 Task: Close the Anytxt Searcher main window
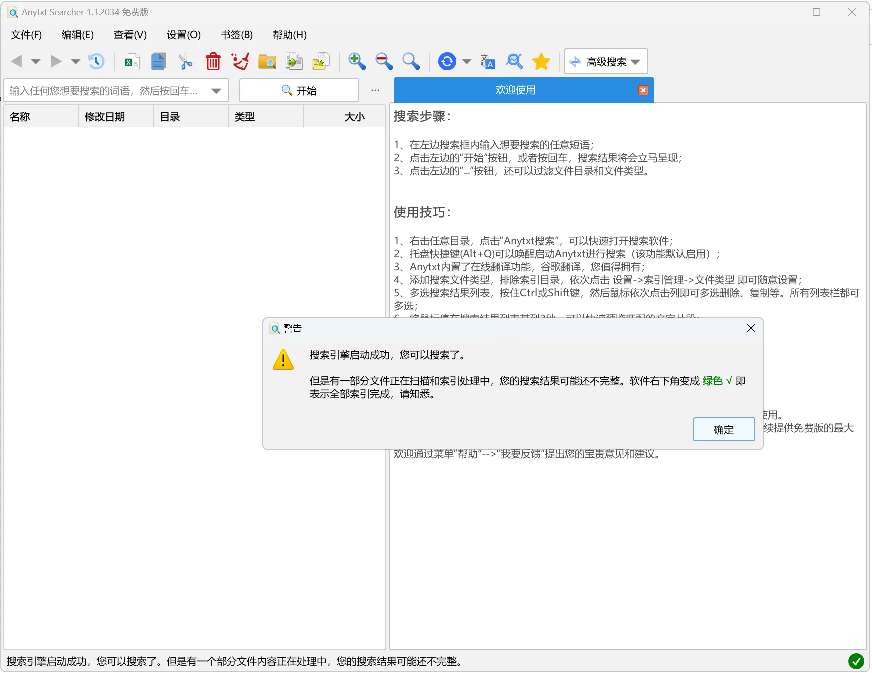pyautogui.click(x=852, y=12)
